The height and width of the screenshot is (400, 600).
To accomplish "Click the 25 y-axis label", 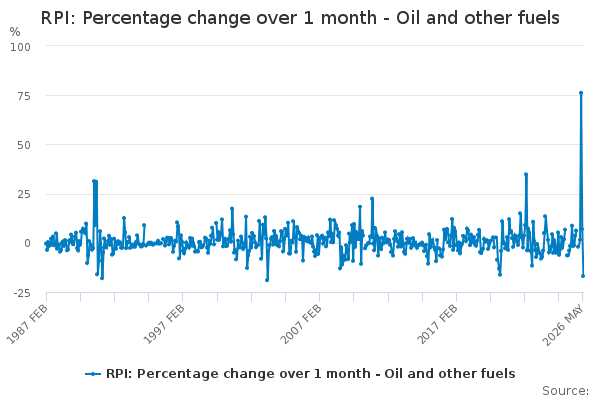I will click(x=24, y=194).
